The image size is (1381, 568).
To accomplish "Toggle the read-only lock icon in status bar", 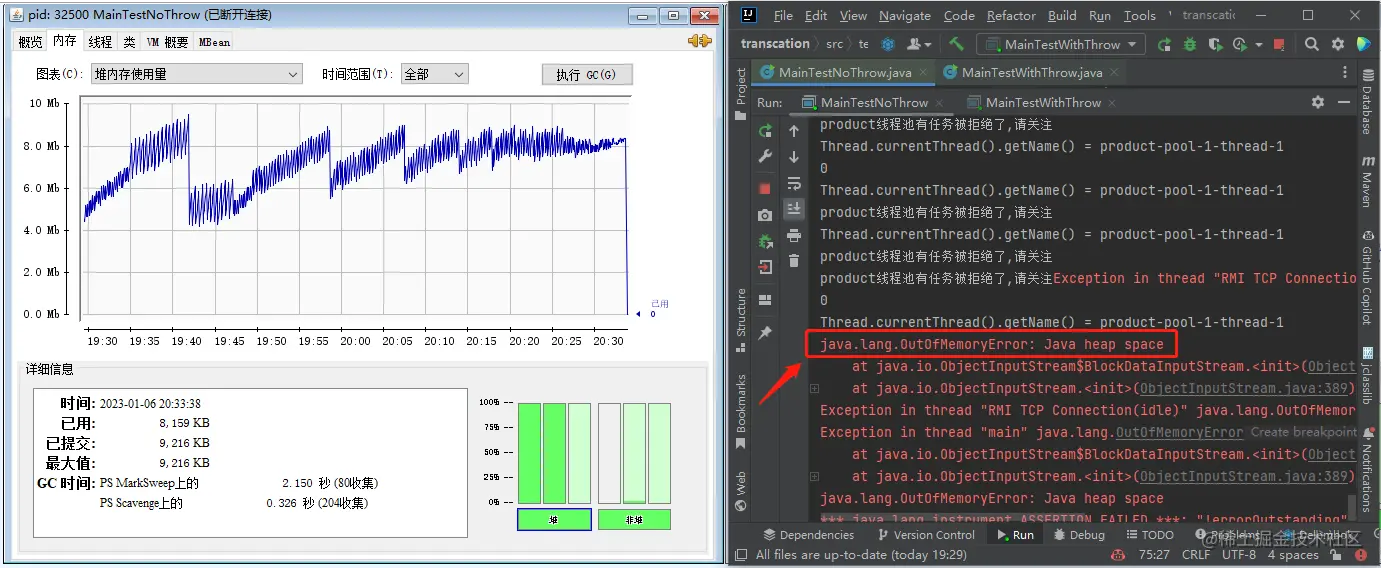I will (x=1336, y=555).
